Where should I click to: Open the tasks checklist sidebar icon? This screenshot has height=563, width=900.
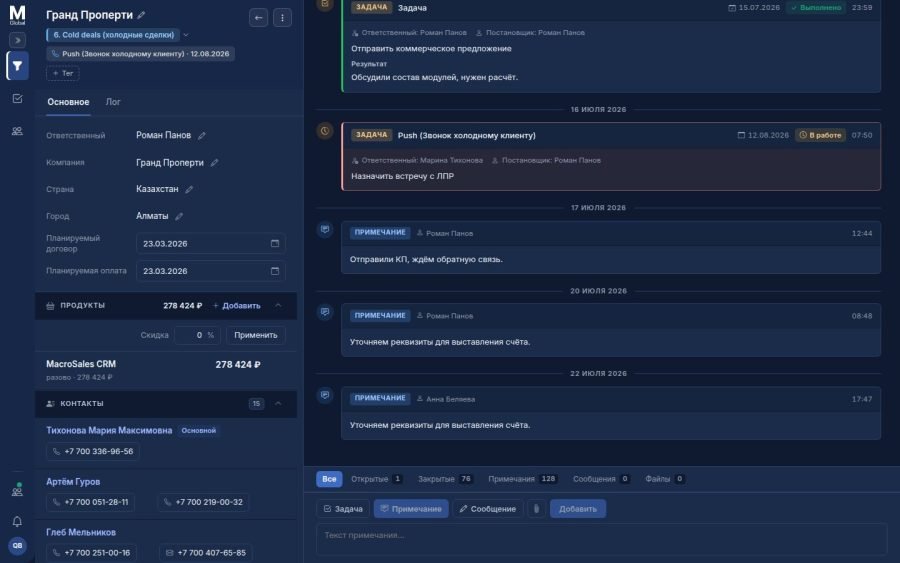coord(17,98)
